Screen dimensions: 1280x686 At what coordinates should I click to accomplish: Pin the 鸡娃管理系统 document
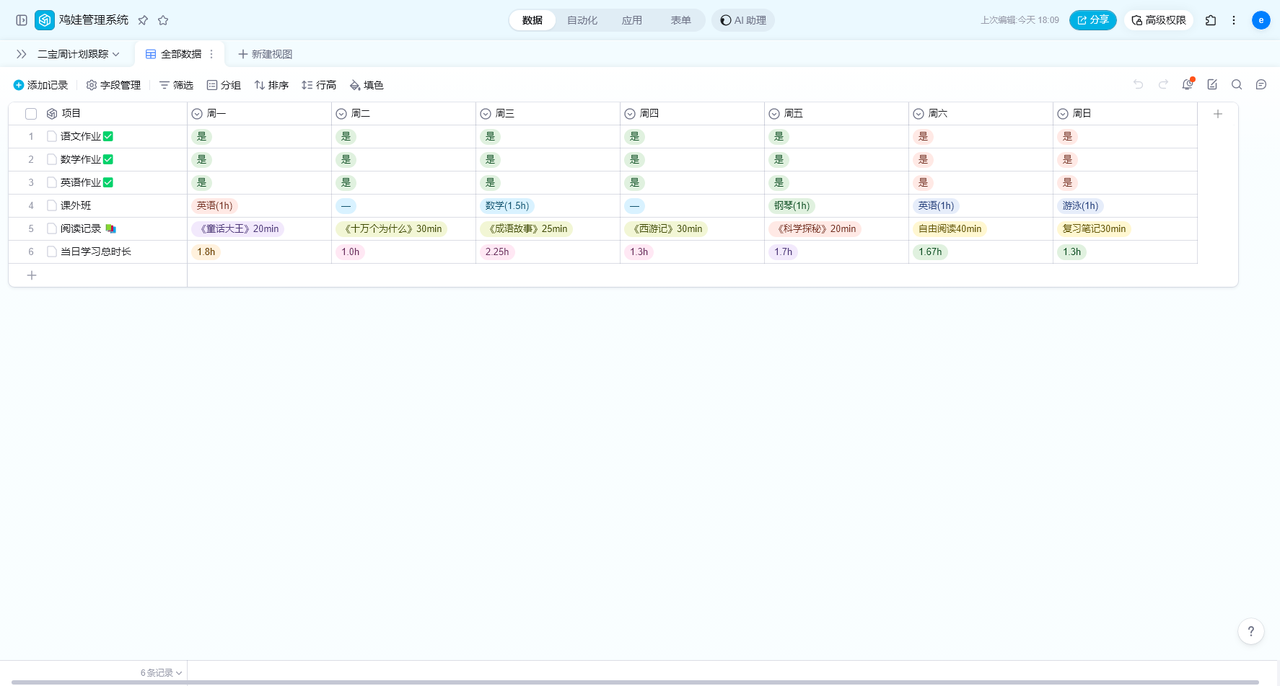point(143,20)
